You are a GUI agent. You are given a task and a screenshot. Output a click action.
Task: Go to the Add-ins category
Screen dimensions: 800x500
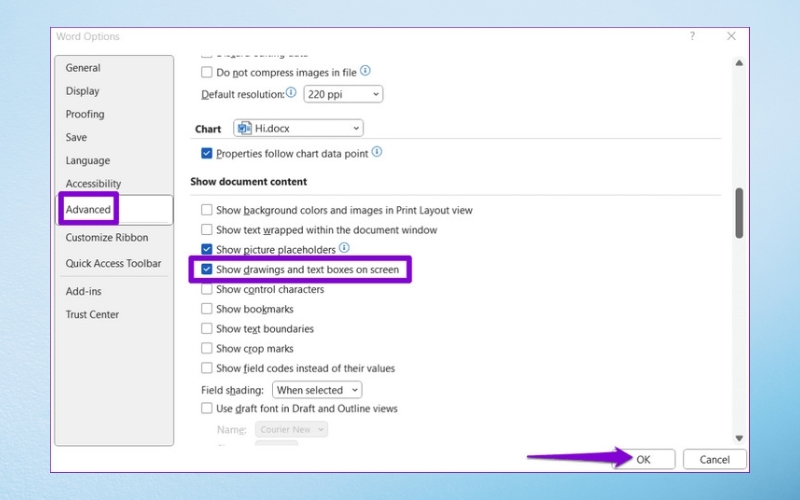84,291
